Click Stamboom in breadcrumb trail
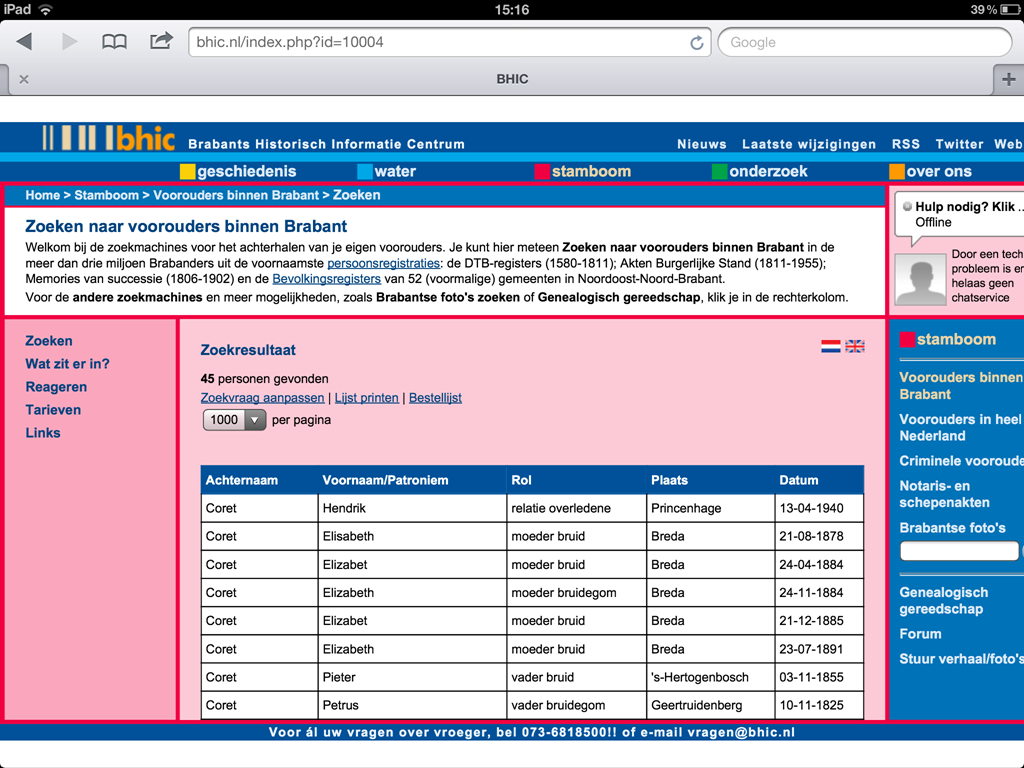1024x768 pixels. click(106, 195)
